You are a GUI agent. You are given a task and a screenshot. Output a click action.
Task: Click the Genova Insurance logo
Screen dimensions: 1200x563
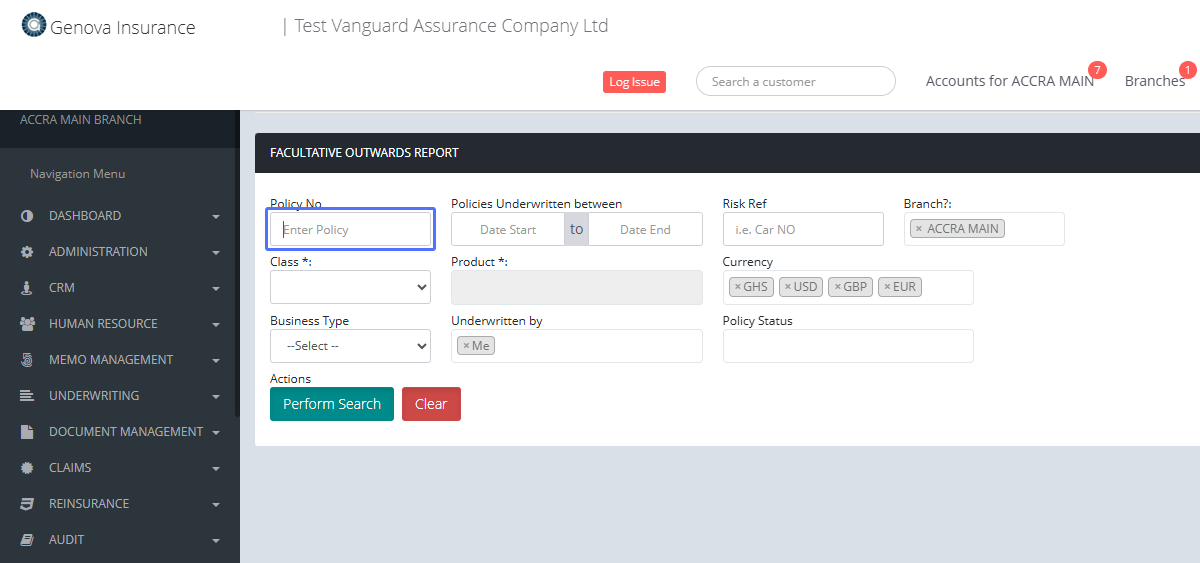click(34, 26)
